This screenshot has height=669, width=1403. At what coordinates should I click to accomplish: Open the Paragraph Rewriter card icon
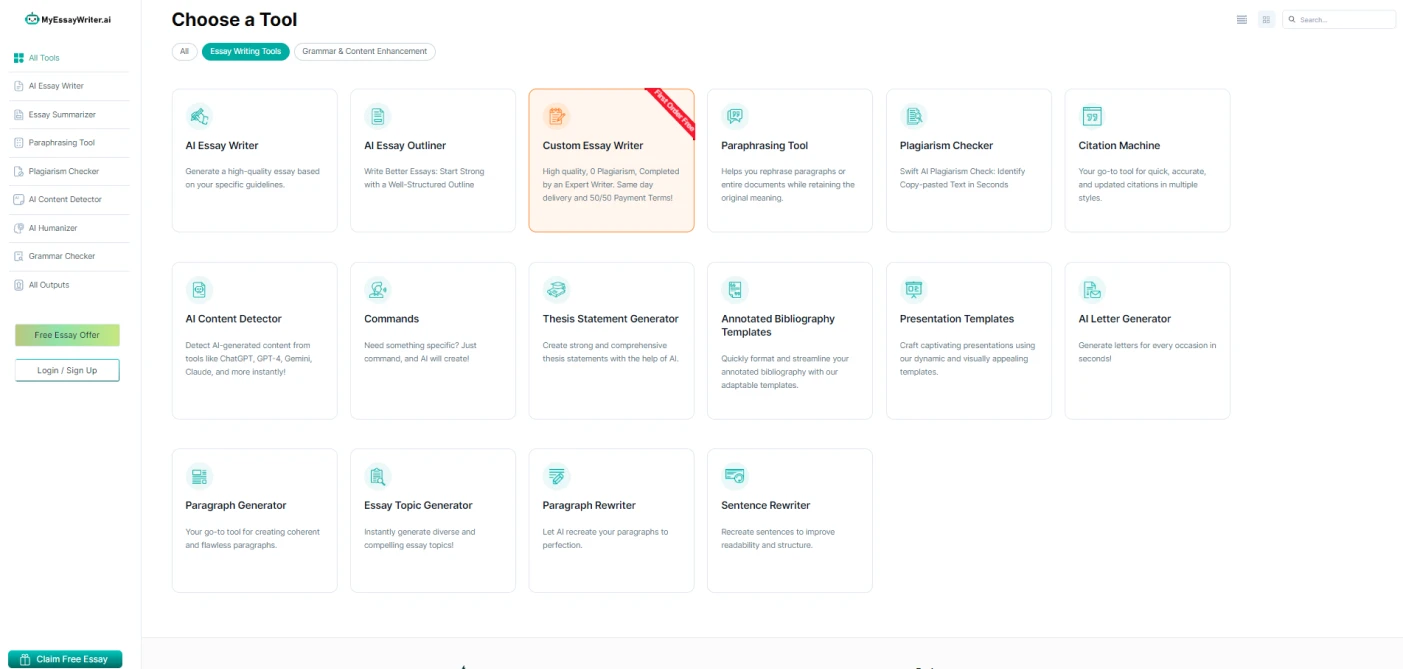click(556, 476)
